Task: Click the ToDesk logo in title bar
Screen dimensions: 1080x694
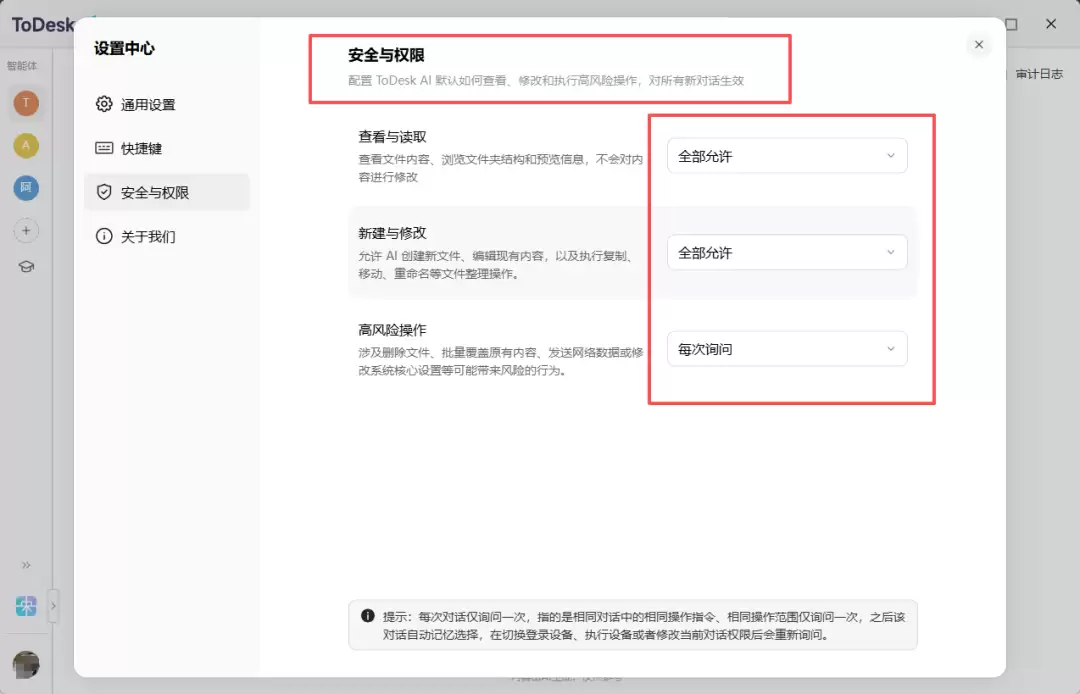Action: click(43, 25)
